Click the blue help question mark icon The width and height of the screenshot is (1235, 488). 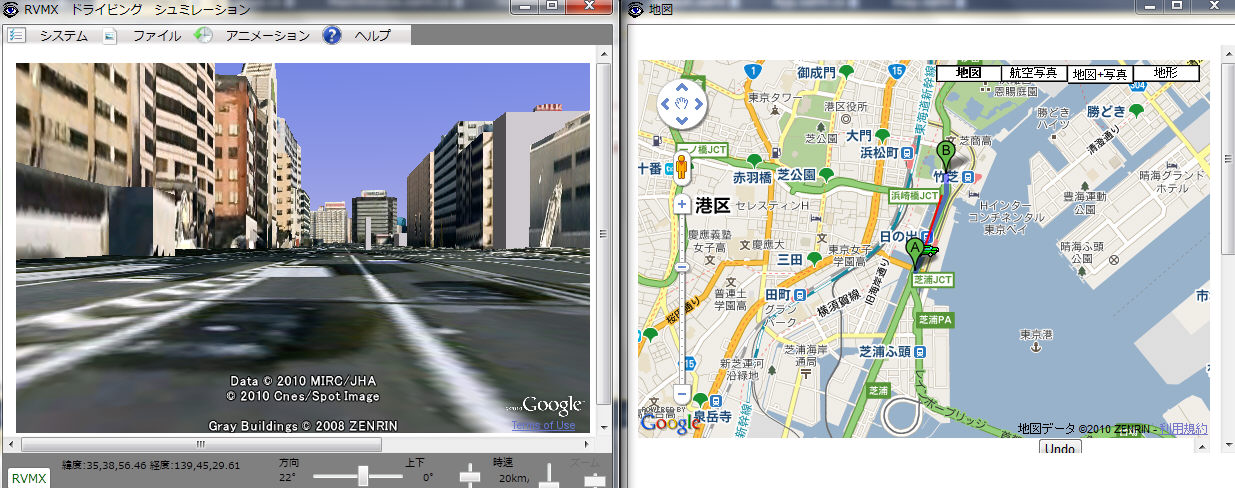(x=332, y=35)
